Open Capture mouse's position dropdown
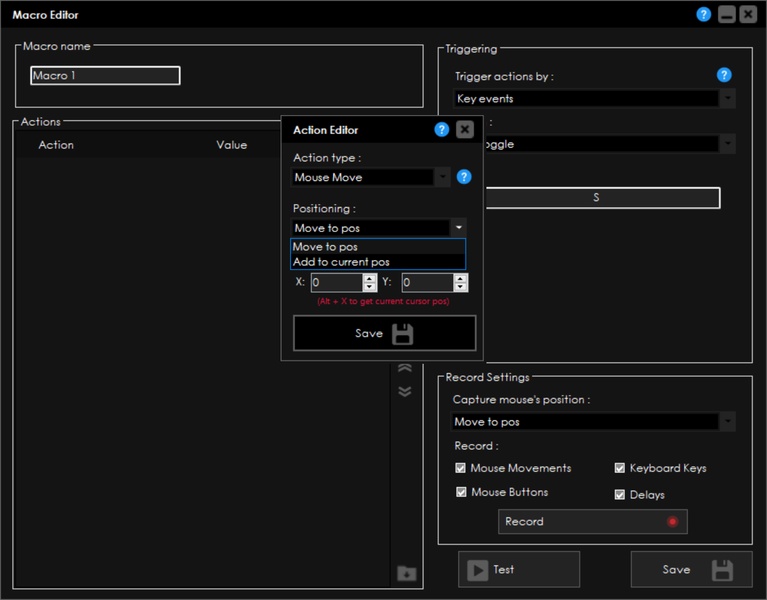 pyautogui.click(x=594, y=422)
